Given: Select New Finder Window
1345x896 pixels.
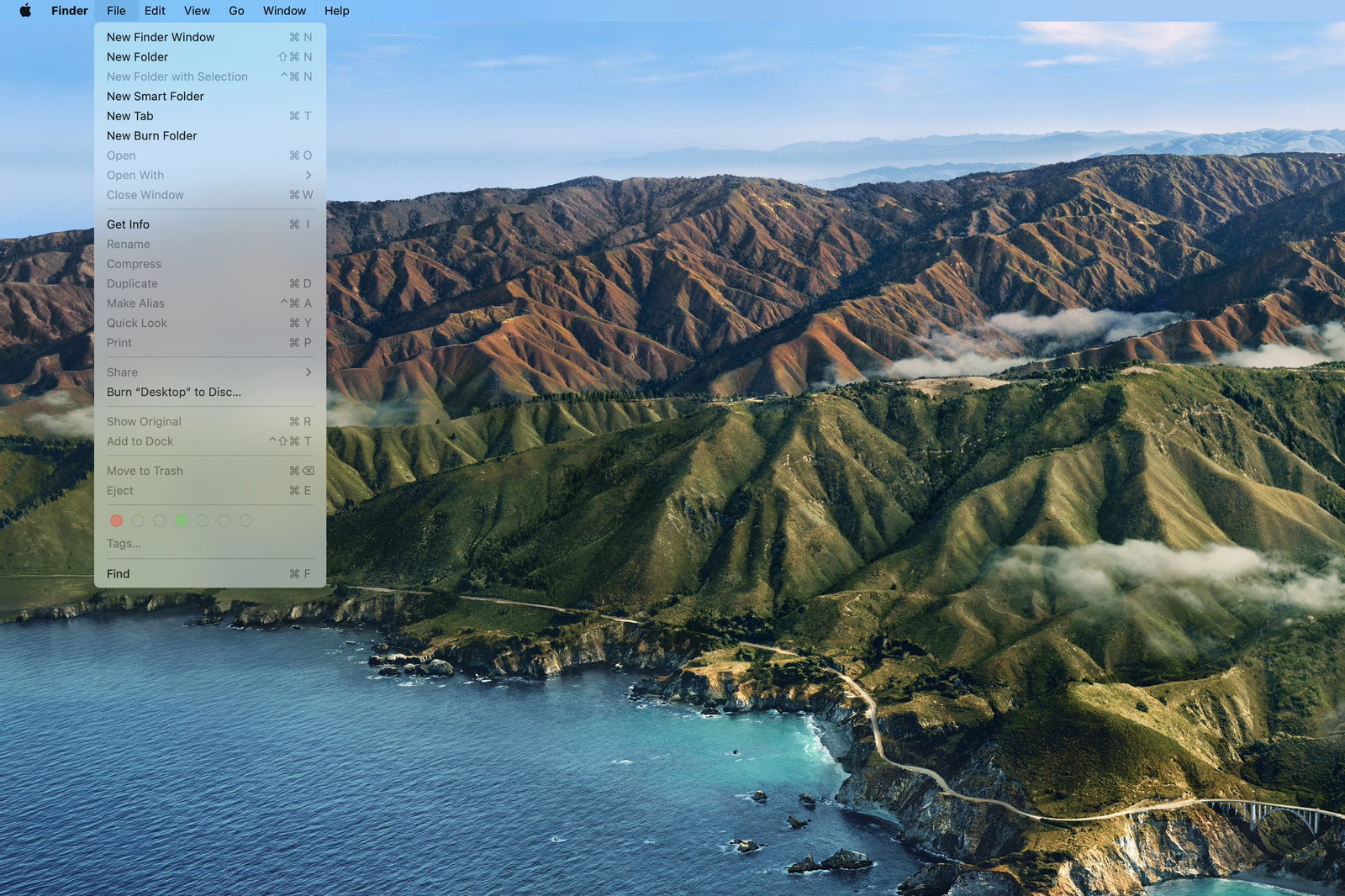Looking at the screenshot, I should 161,37.
